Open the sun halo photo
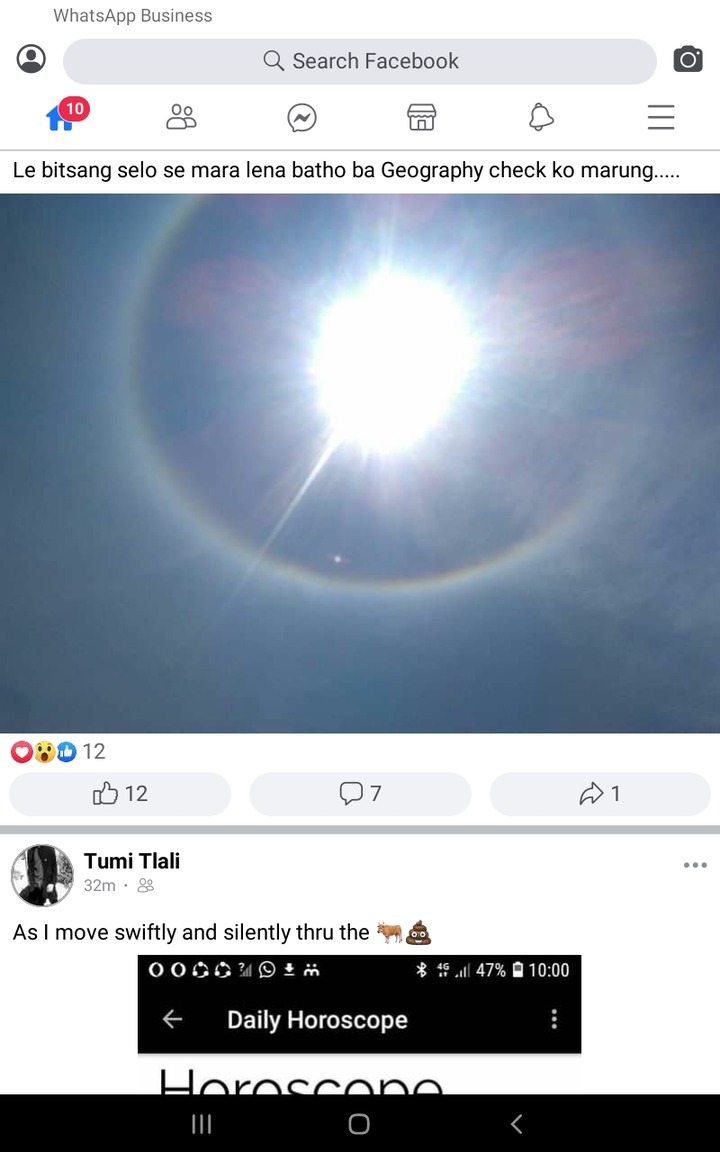The image size is (720, 1152). (x=360, y=463)
